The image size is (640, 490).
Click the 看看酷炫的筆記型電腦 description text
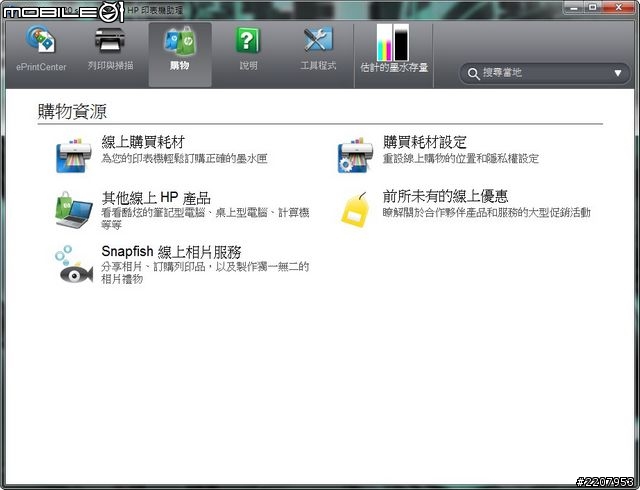pos(205,218)
